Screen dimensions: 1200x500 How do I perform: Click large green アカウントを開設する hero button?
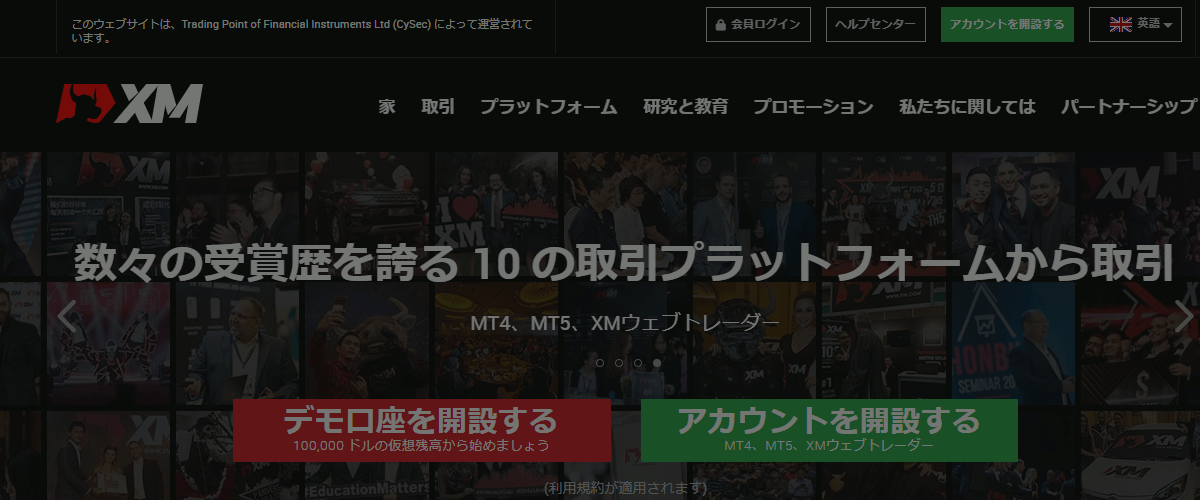click(x=829, y=430)
